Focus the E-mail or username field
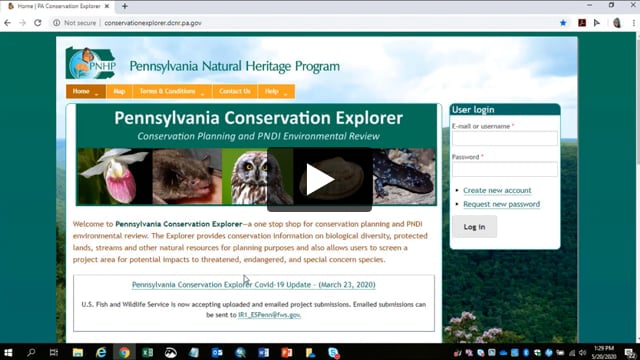 pos(504,138)
